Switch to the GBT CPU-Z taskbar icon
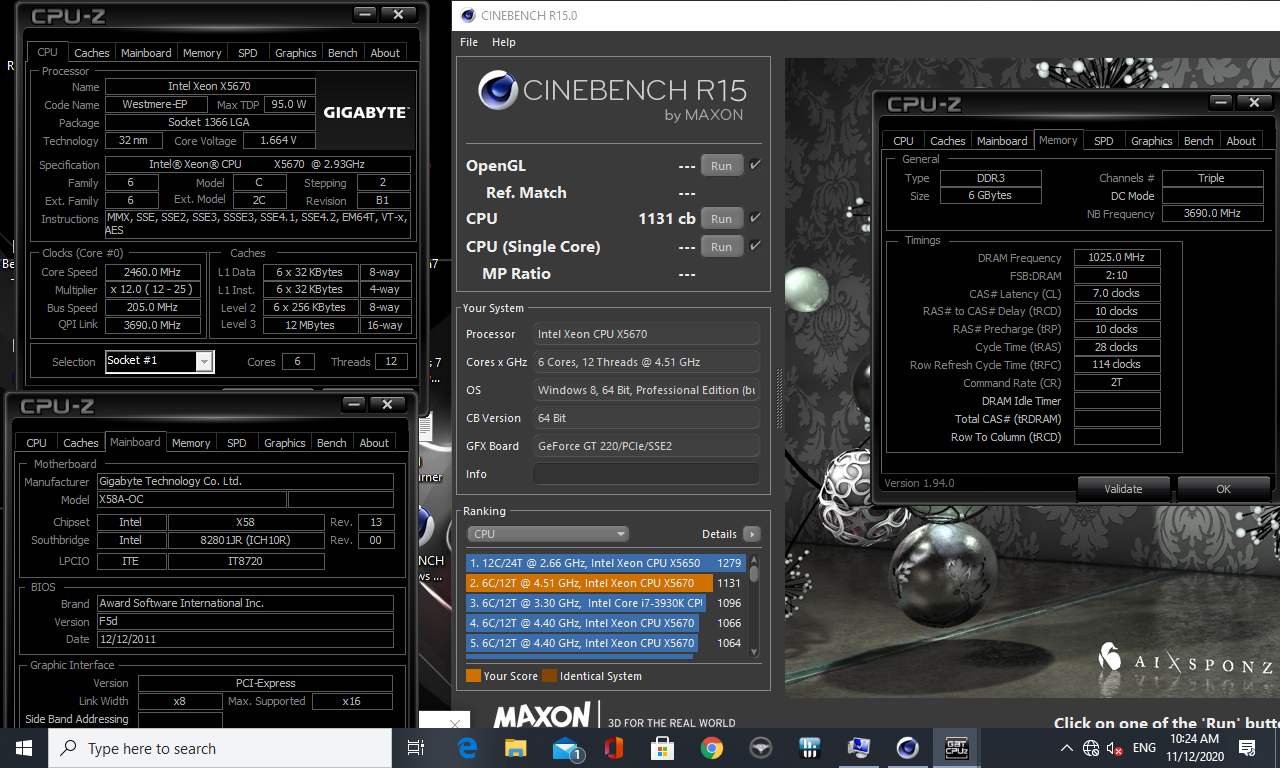This screenshot has width=1280, height=768. click(x=956, y=748)
